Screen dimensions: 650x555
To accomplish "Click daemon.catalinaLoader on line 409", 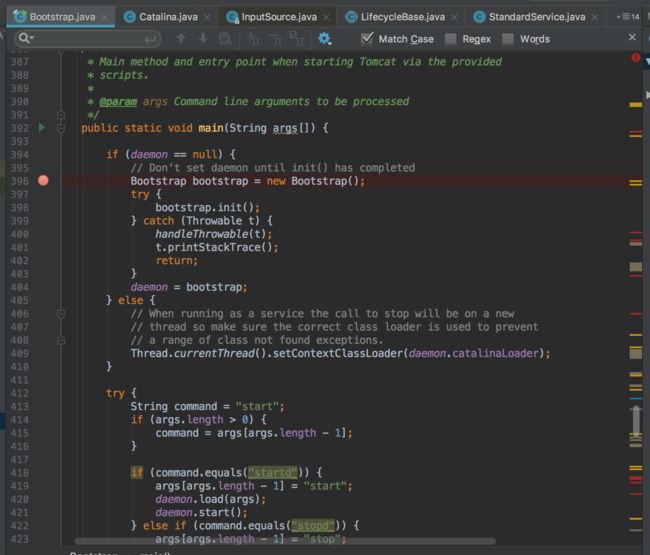I will [476, 353].
